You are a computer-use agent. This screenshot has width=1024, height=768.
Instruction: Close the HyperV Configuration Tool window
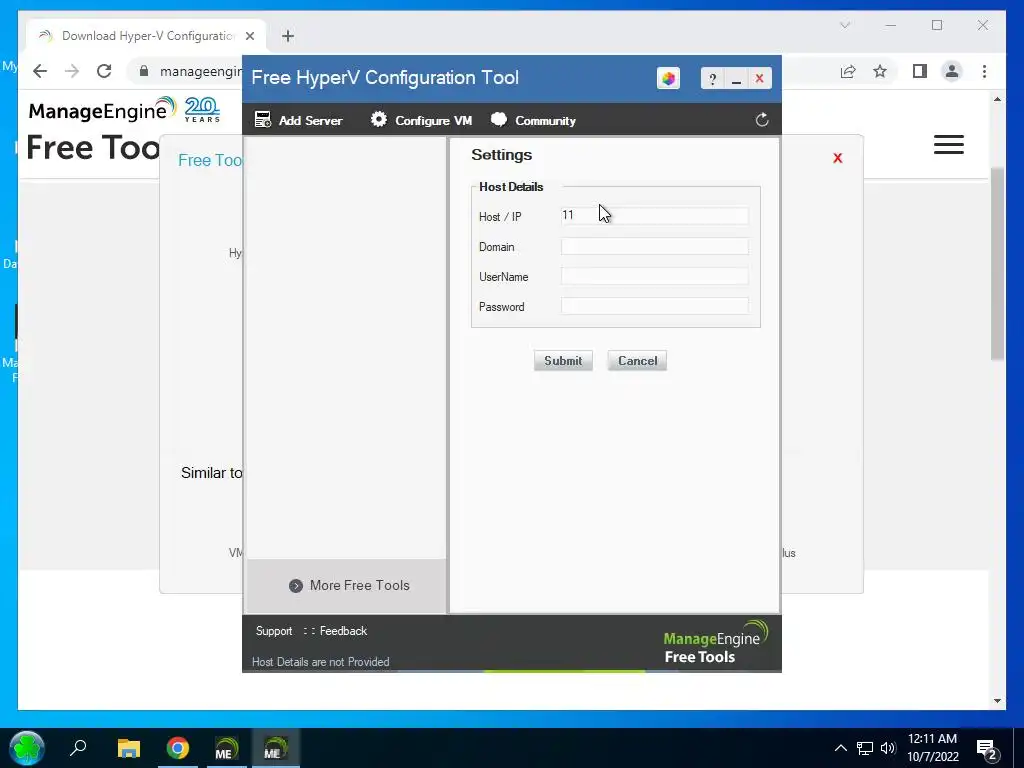760,79
